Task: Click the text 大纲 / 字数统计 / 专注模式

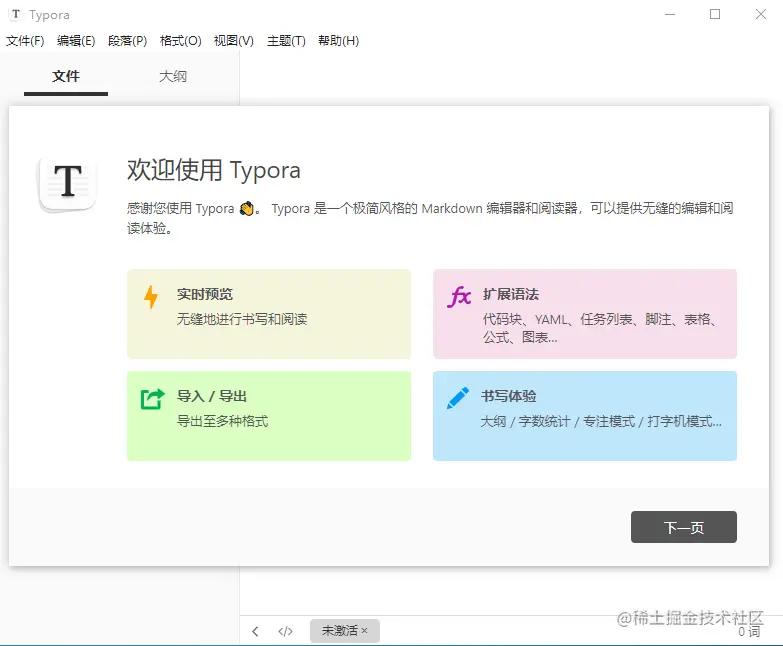Action: pyautogui.click(x=558, y=421)
